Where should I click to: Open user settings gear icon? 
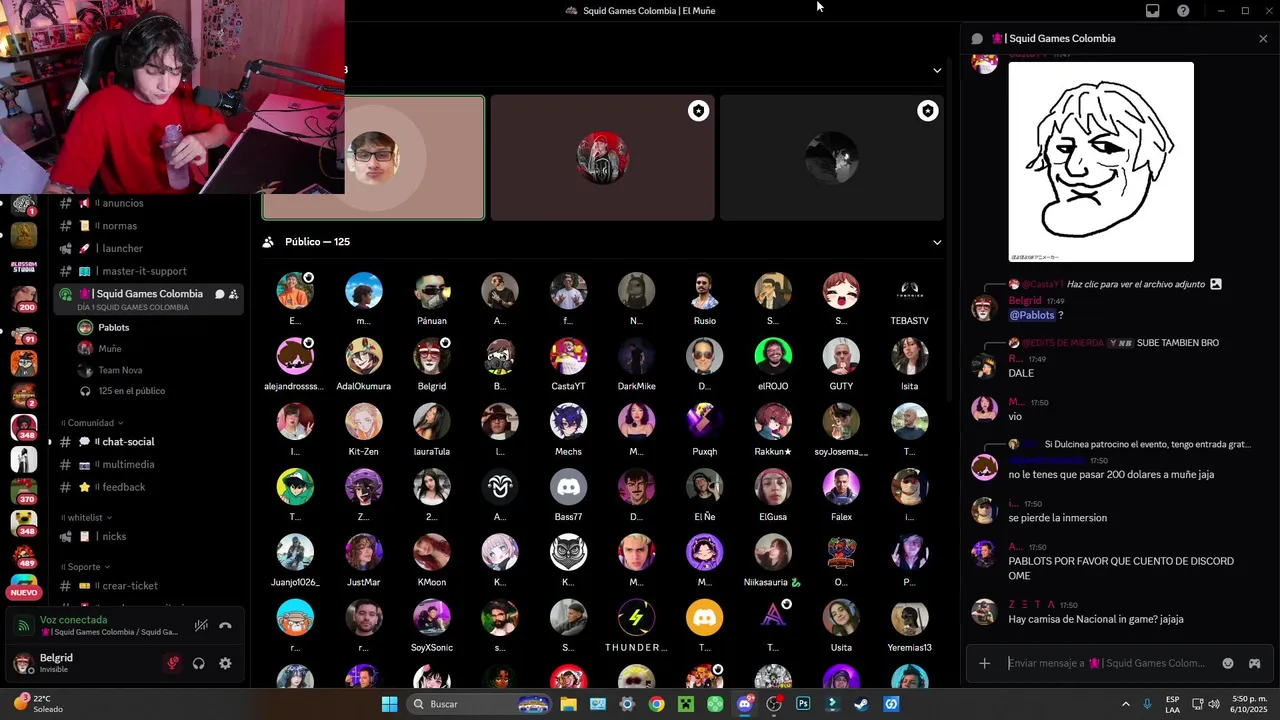coord(225,663)
